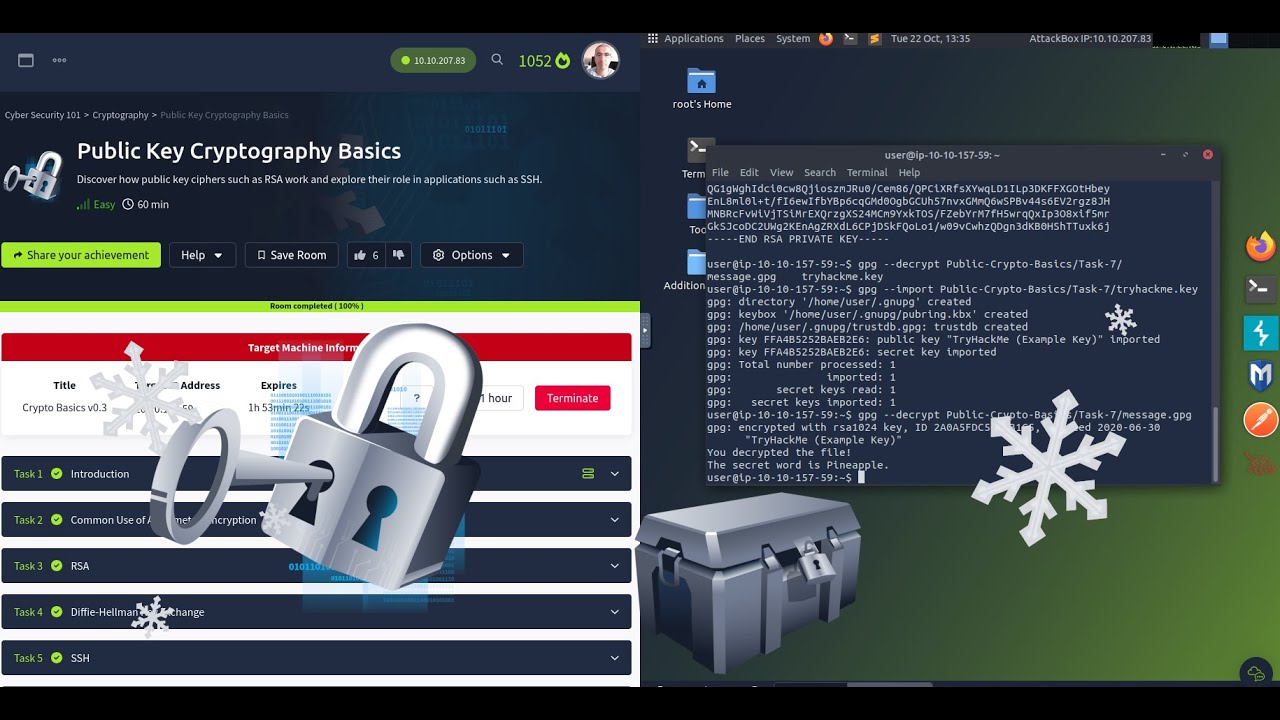The width and height of the screenshot is (1280, 720).
Task: Click the 1052 streak flame icon
Action: coord(562,61)
